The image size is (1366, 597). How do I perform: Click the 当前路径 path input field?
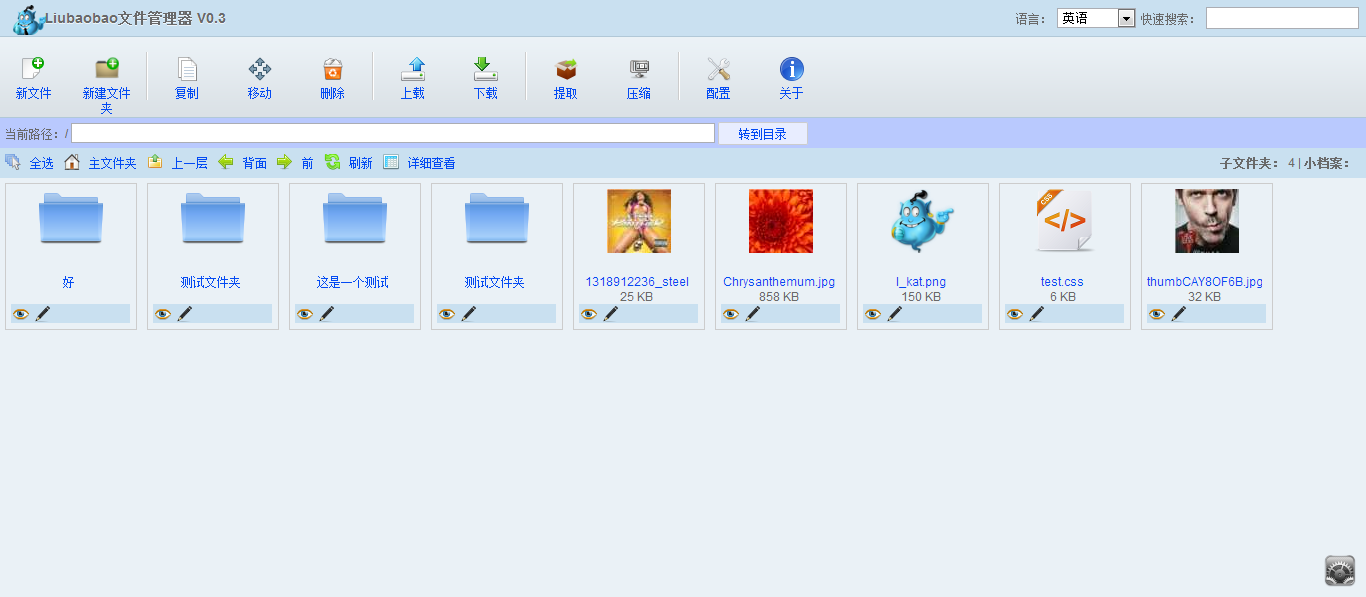point(393,133)
